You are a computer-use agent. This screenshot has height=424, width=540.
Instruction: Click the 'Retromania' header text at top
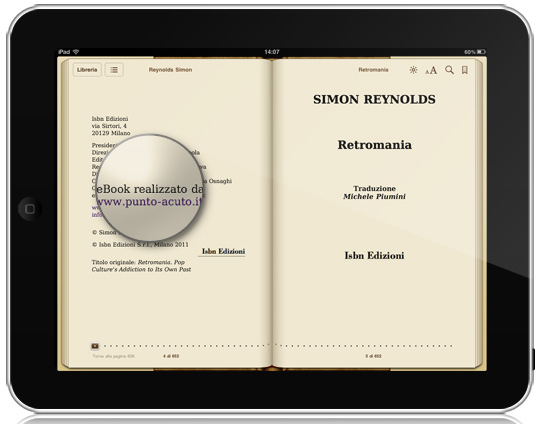point(373,70)
